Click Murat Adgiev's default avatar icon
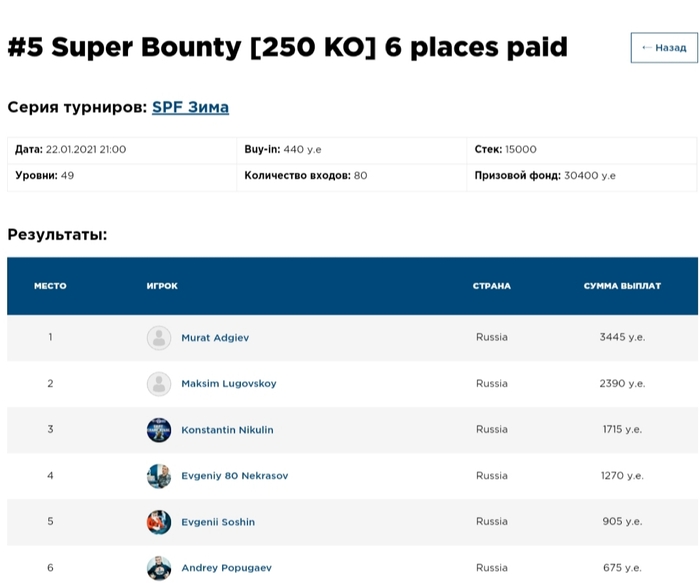The image size is (700, 583). coord(159,338)
